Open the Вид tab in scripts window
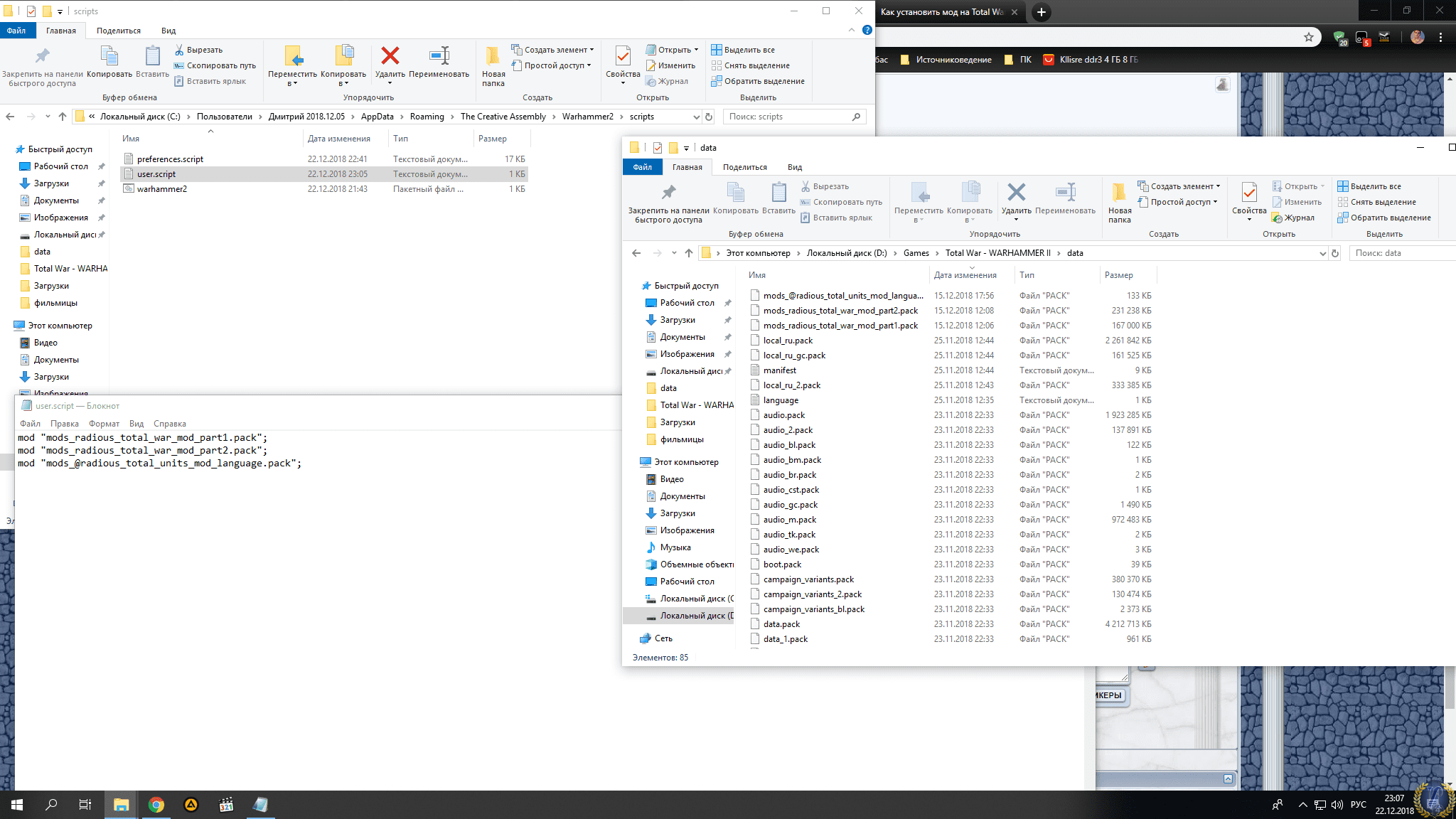Screen dimensions: 1456x819 pos(168,31)
